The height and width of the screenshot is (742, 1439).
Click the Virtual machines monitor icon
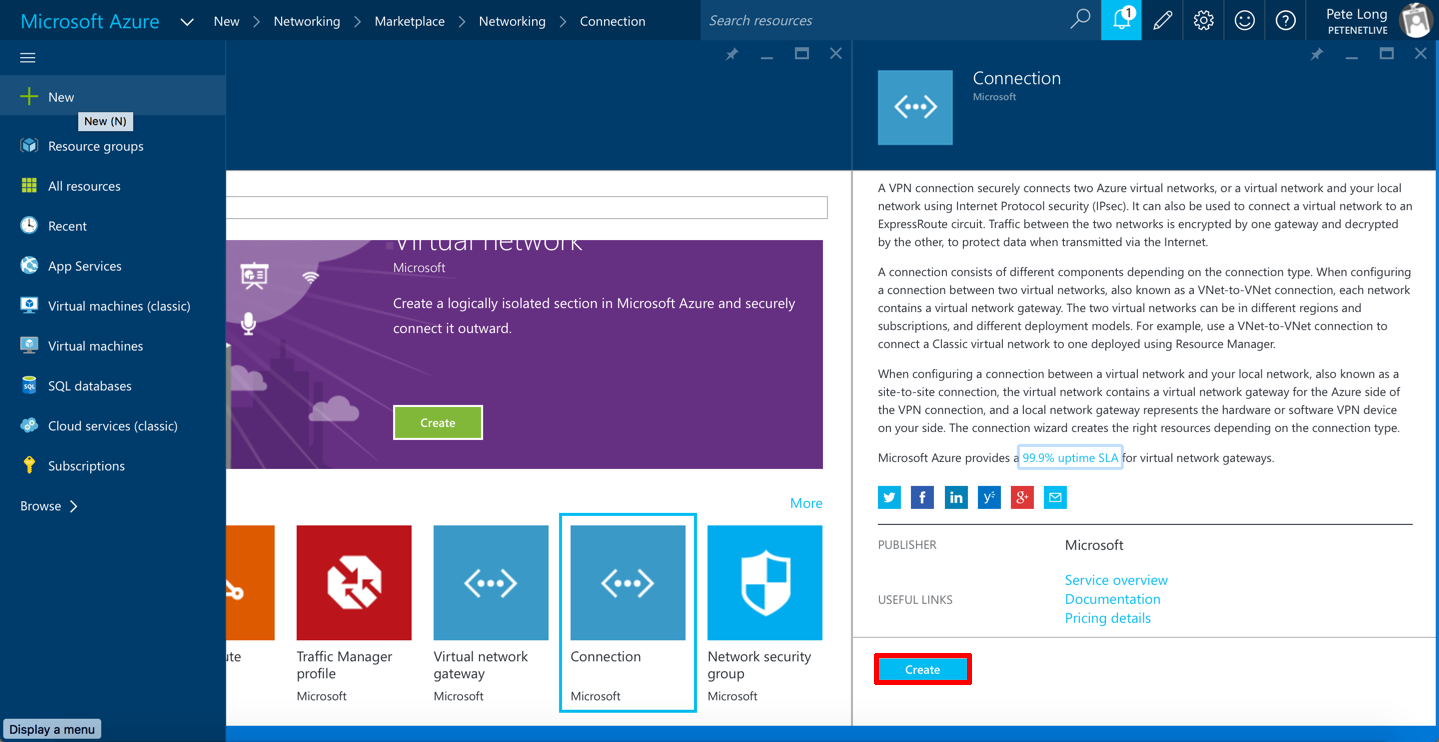point(29,346)
